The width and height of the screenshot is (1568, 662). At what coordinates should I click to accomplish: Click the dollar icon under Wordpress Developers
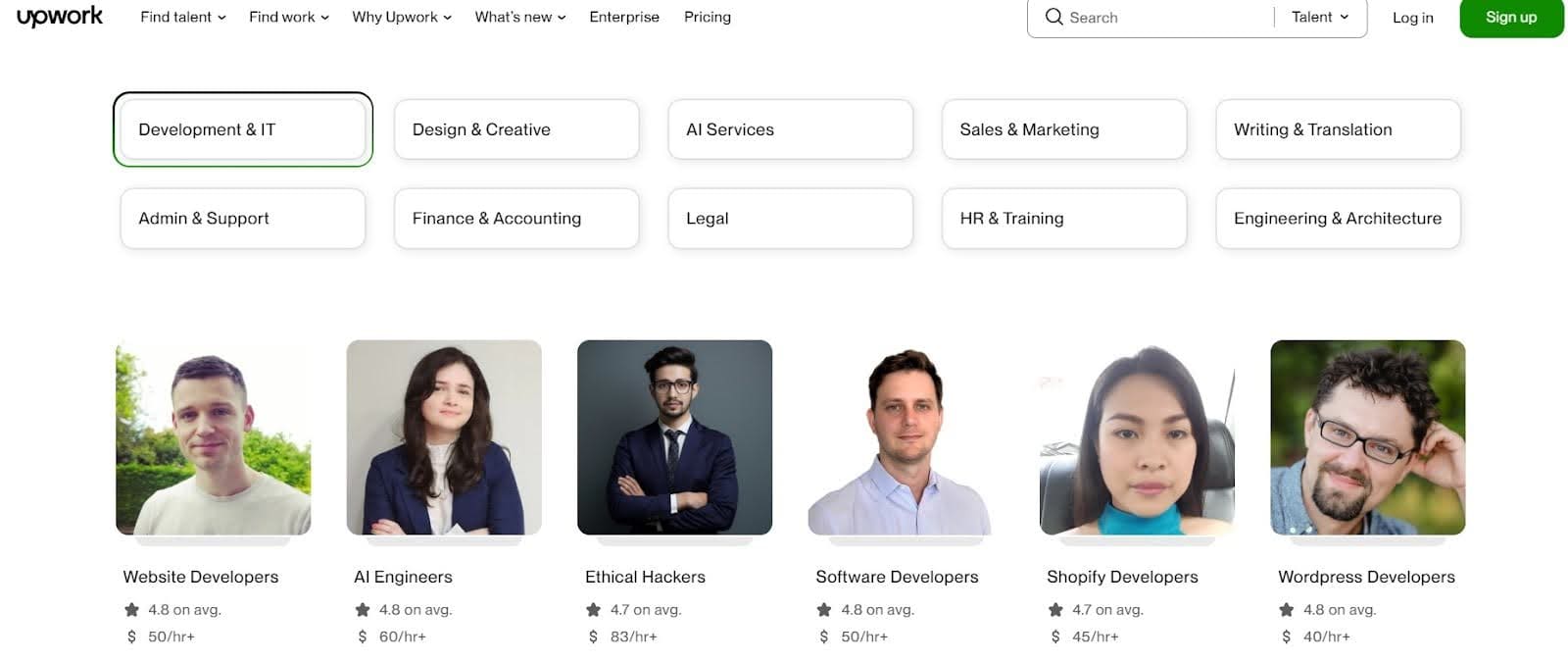click(1285, 636)
